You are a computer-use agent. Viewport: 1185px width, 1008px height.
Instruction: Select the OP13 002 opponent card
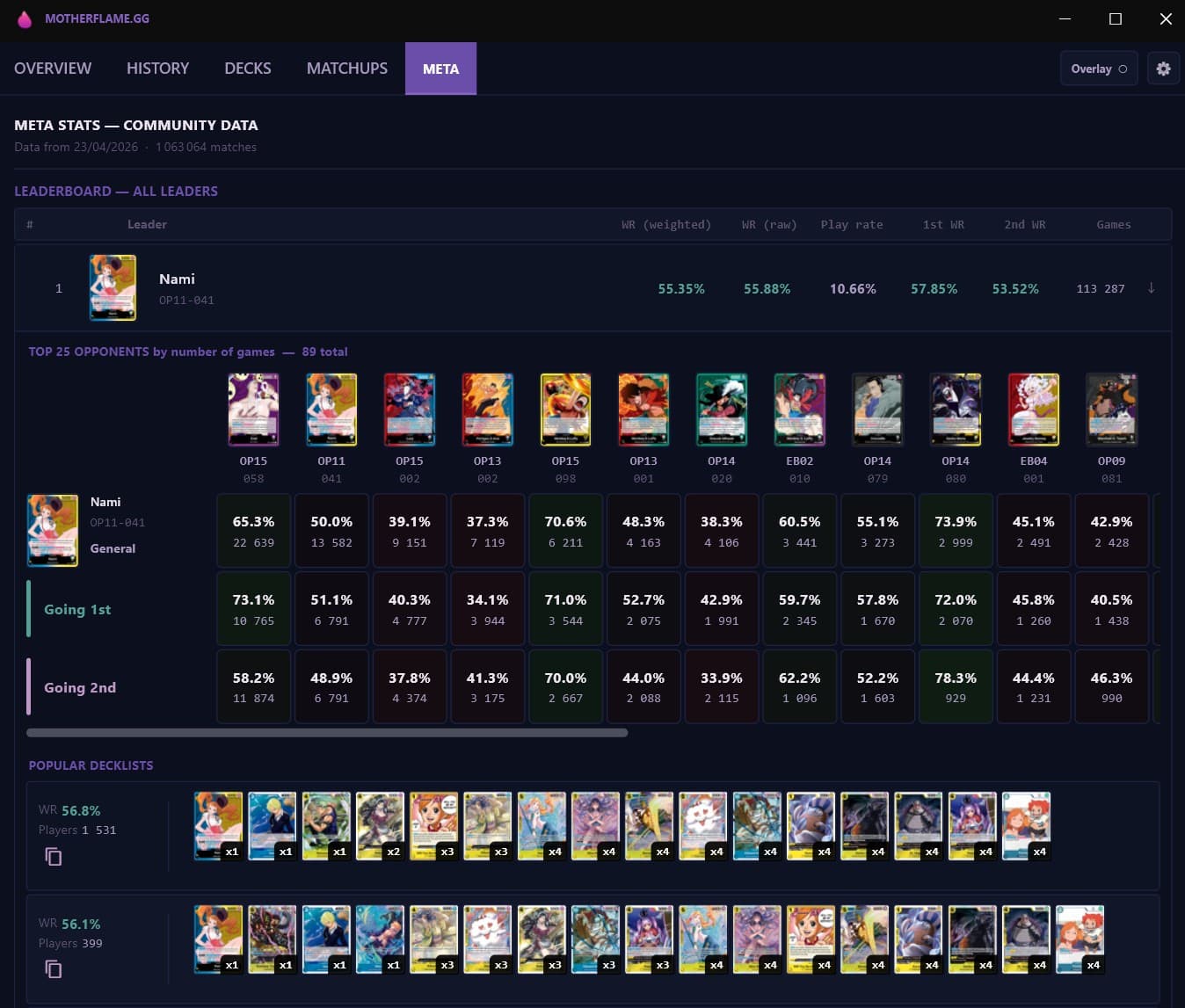tap(487, 410)
